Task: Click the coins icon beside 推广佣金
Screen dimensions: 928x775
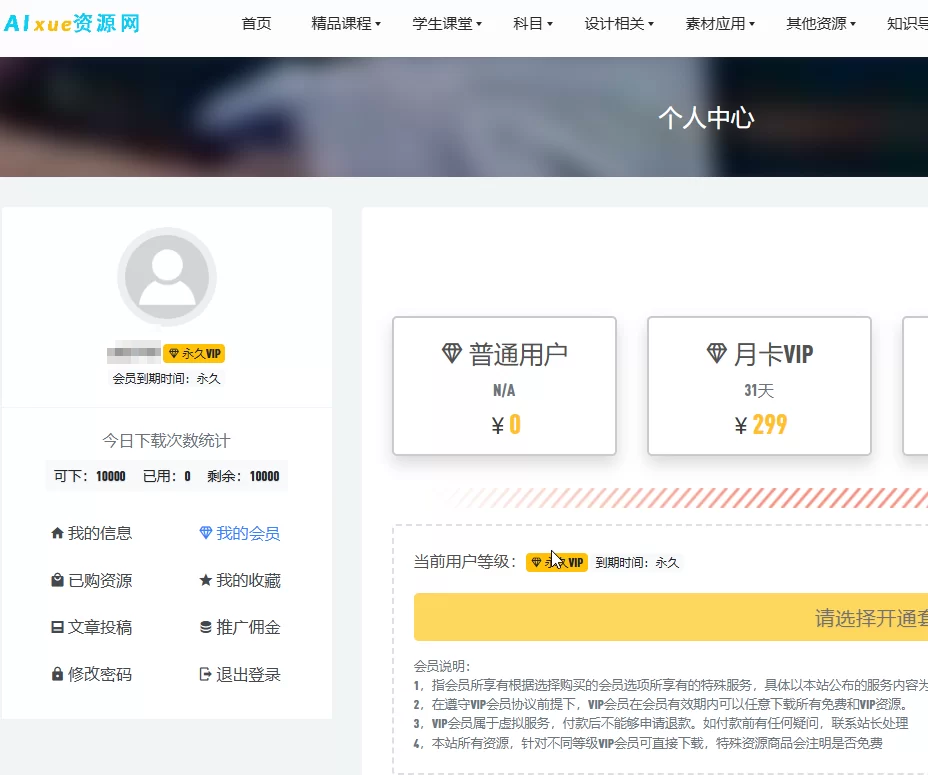Action: (x=205, y=627)
